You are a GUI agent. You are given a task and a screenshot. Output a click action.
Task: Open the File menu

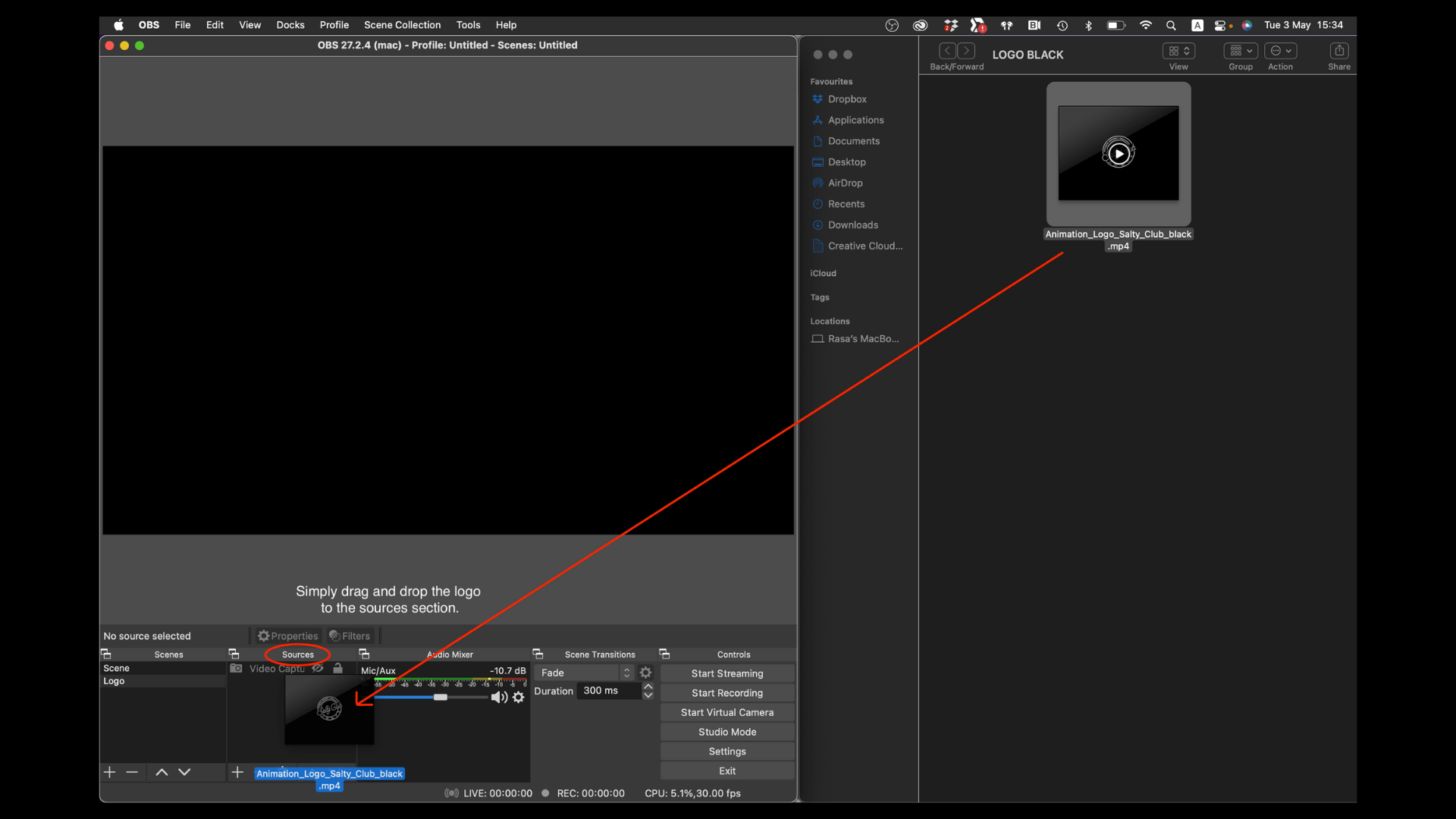point(183,25)
